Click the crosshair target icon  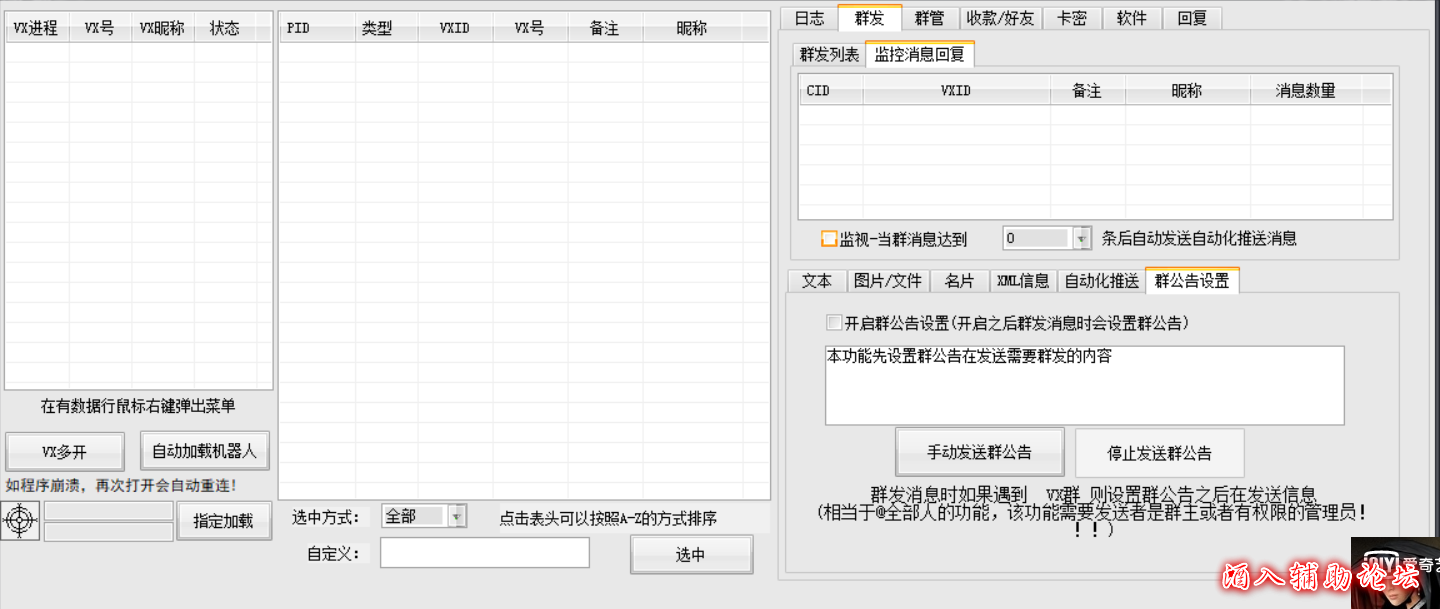(19, 521)
